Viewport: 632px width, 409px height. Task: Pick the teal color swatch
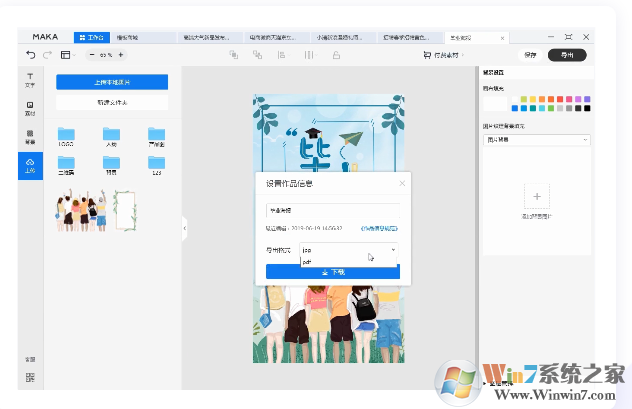tap(533, 108)
